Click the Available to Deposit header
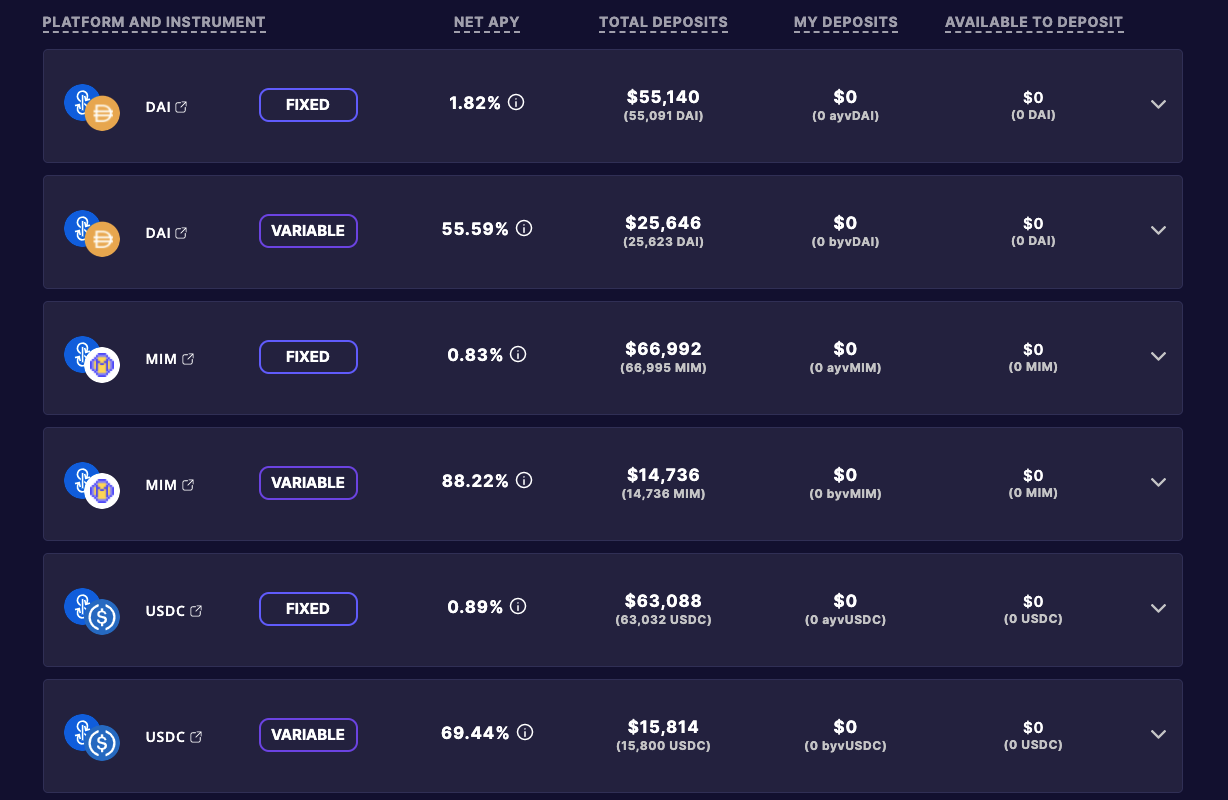The width and height of the screenshot is (1228, 800). [x=1034, y=22]
